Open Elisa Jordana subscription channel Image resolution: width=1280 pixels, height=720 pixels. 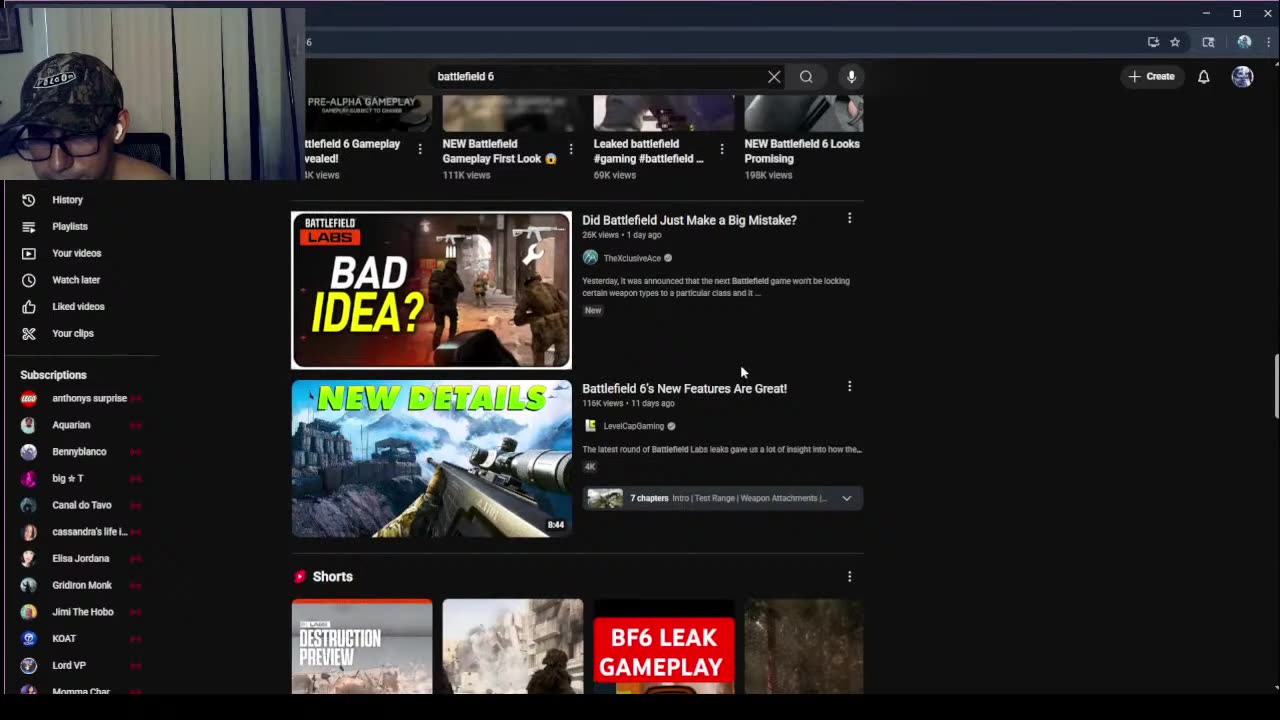coord(80,558)
